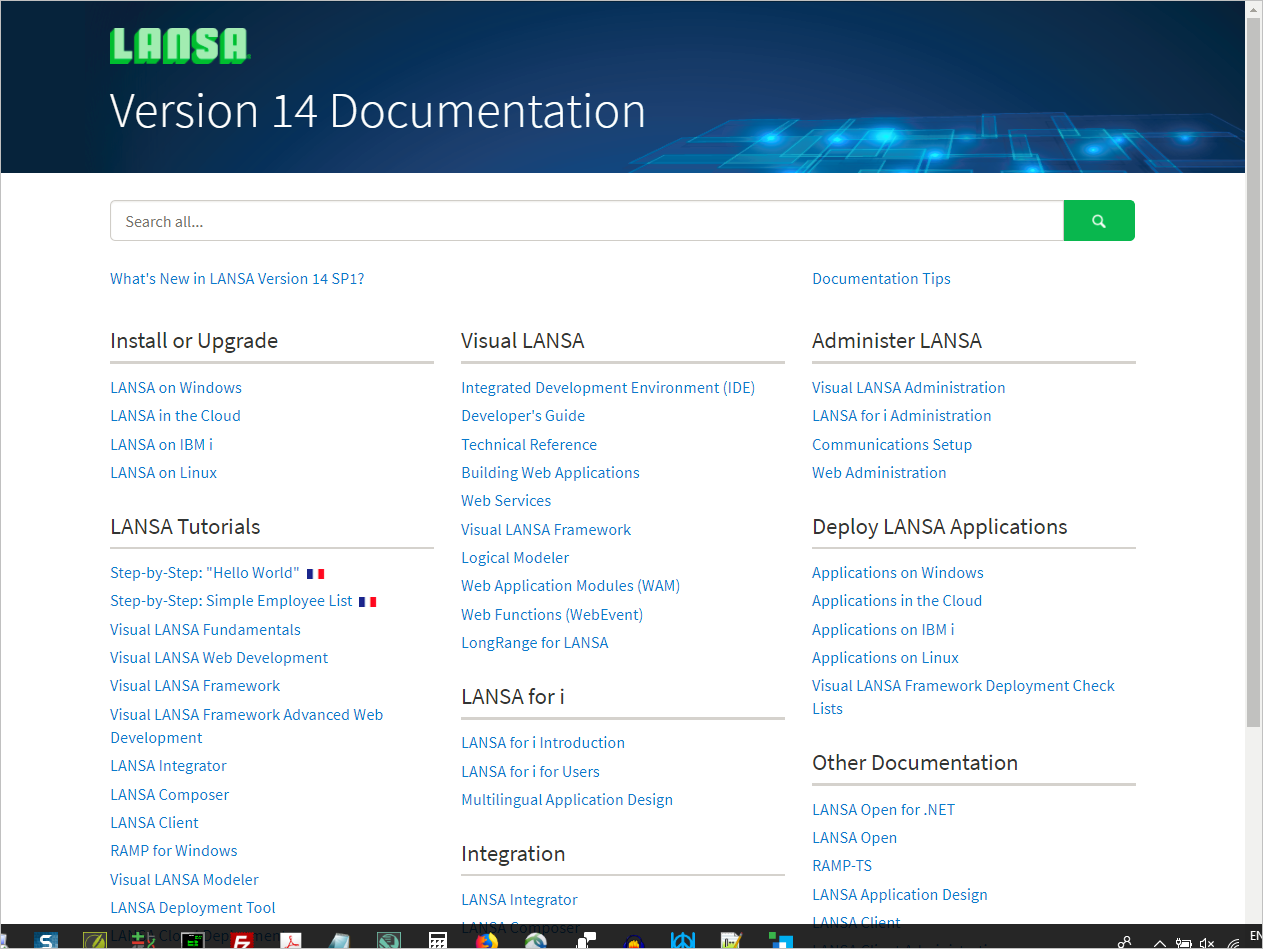The width and height of the screenshot is (1263, 949).
Task: Open LANSA for i Administration link
Action: [x=902, y=416]
